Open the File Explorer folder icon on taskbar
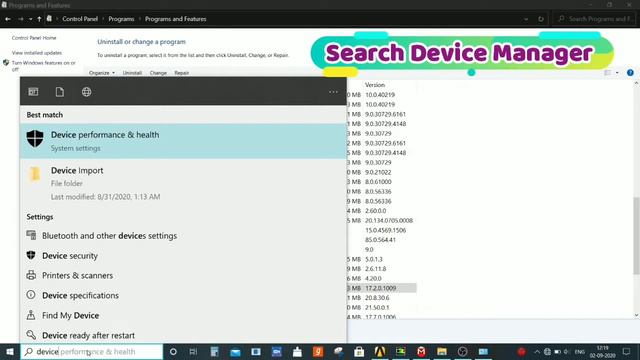 tap(442, 351)
